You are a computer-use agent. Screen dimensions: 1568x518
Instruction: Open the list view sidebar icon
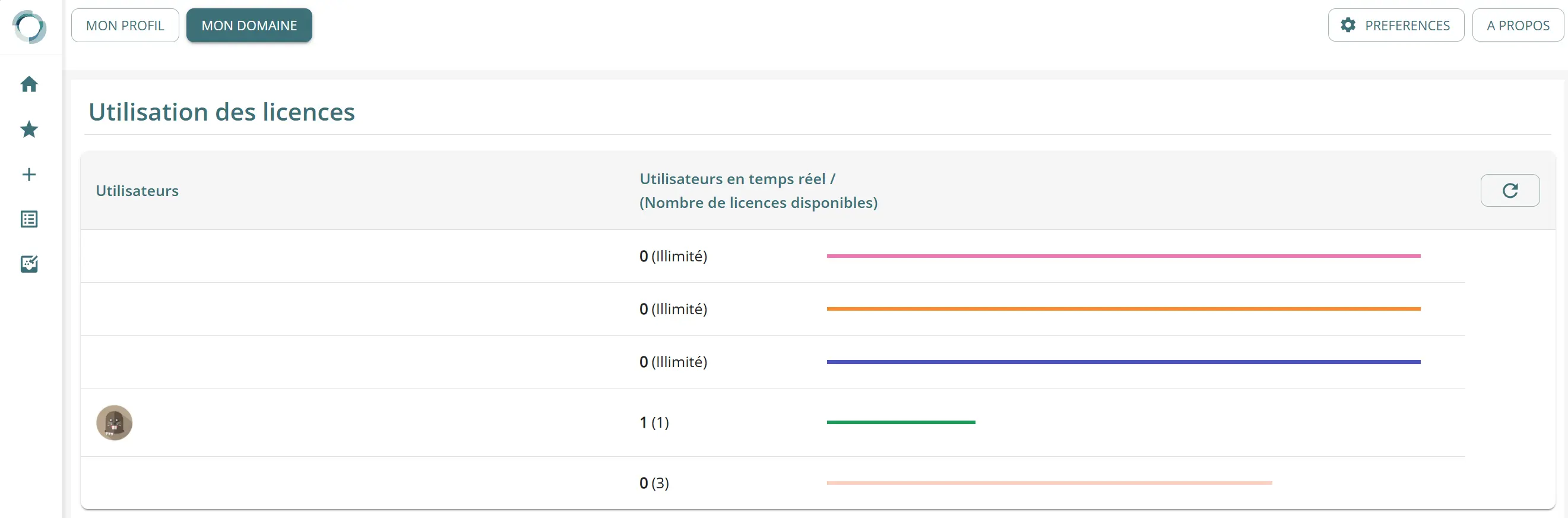[x=29, y=219]
